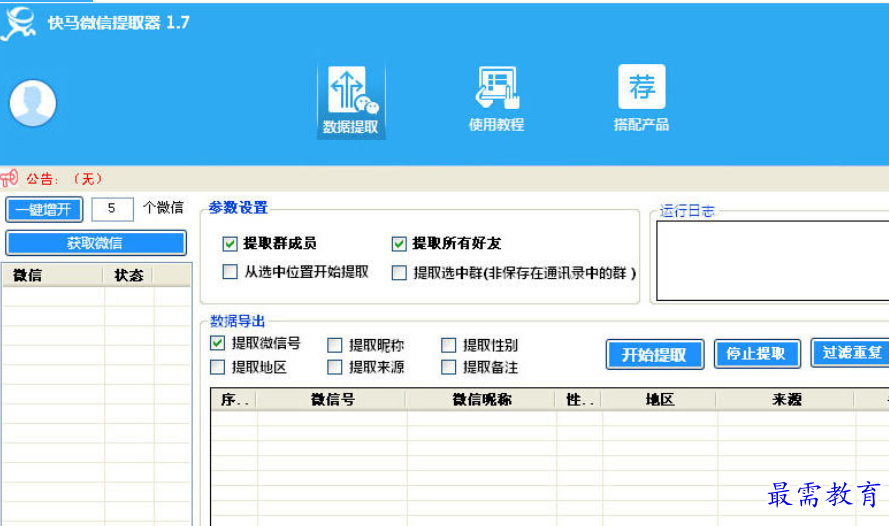Screen dimensions: 889x526
Task: Click the 来源 column header
Action: tap(786, 400)
